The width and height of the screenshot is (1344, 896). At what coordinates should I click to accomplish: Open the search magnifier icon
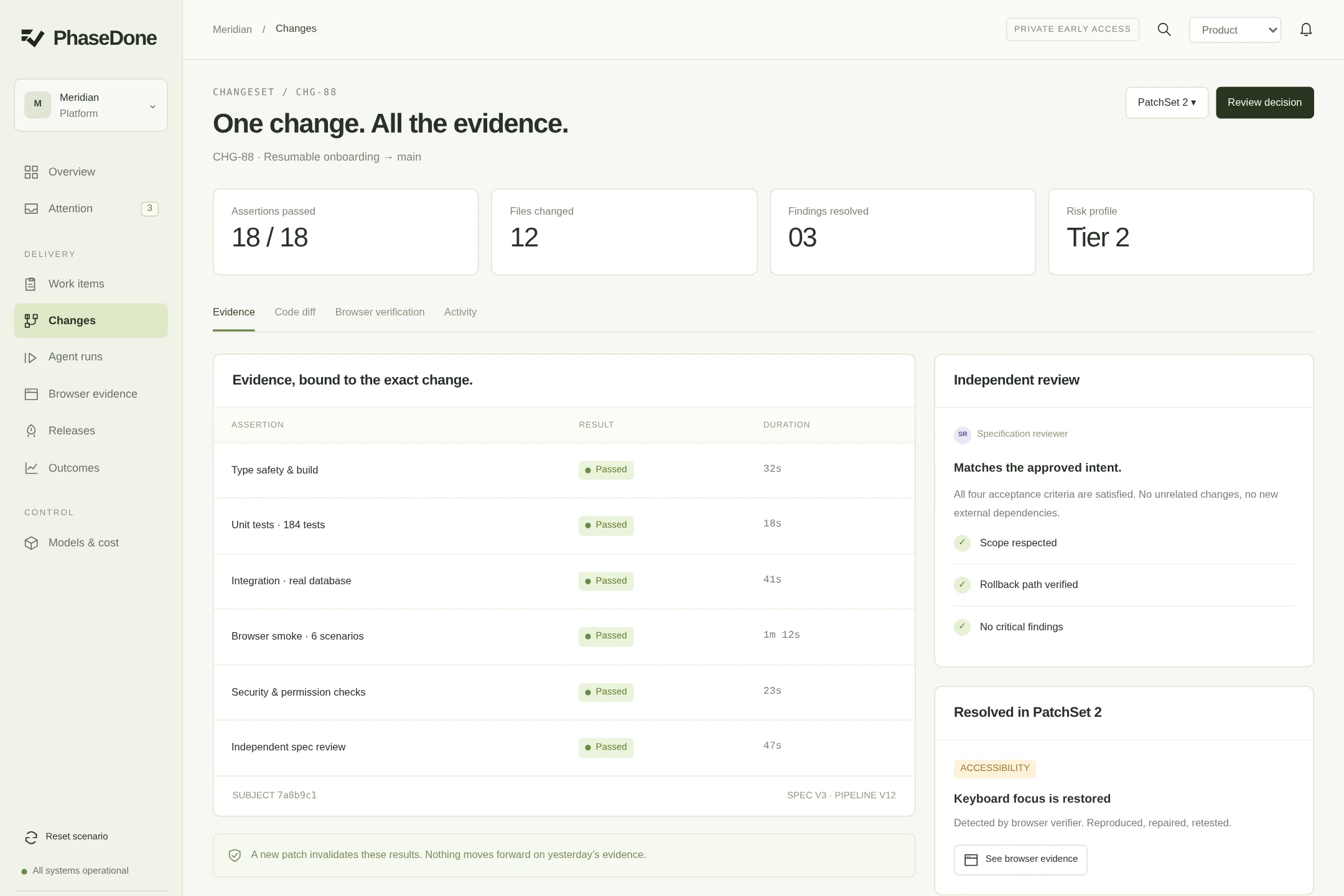pyautogui.click(x=1164, y=29)
